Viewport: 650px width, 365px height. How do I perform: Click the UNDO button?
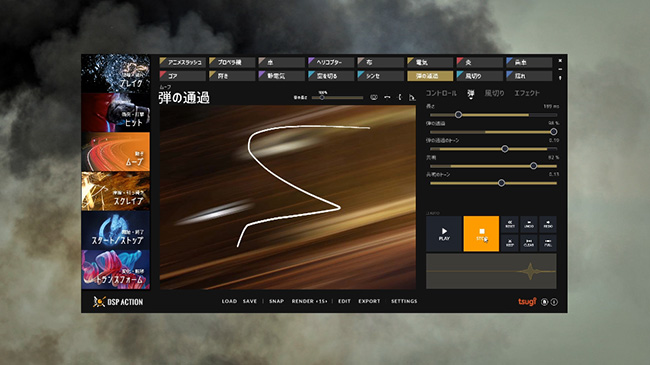click(x=529, y=224)
